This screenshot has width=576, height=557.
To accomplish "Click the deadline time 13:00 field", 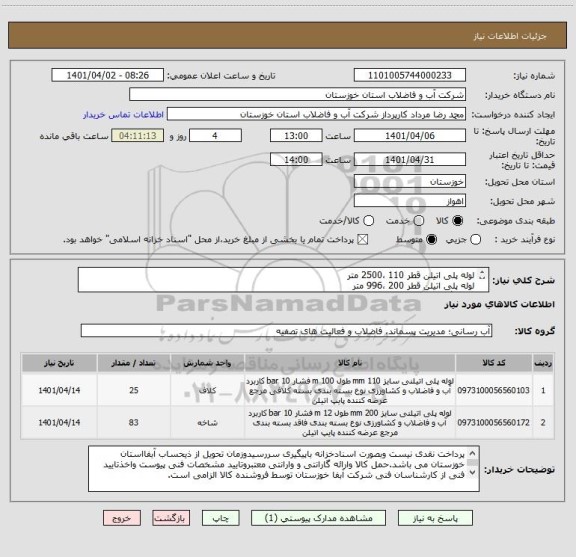I will (x=296, y=136).
